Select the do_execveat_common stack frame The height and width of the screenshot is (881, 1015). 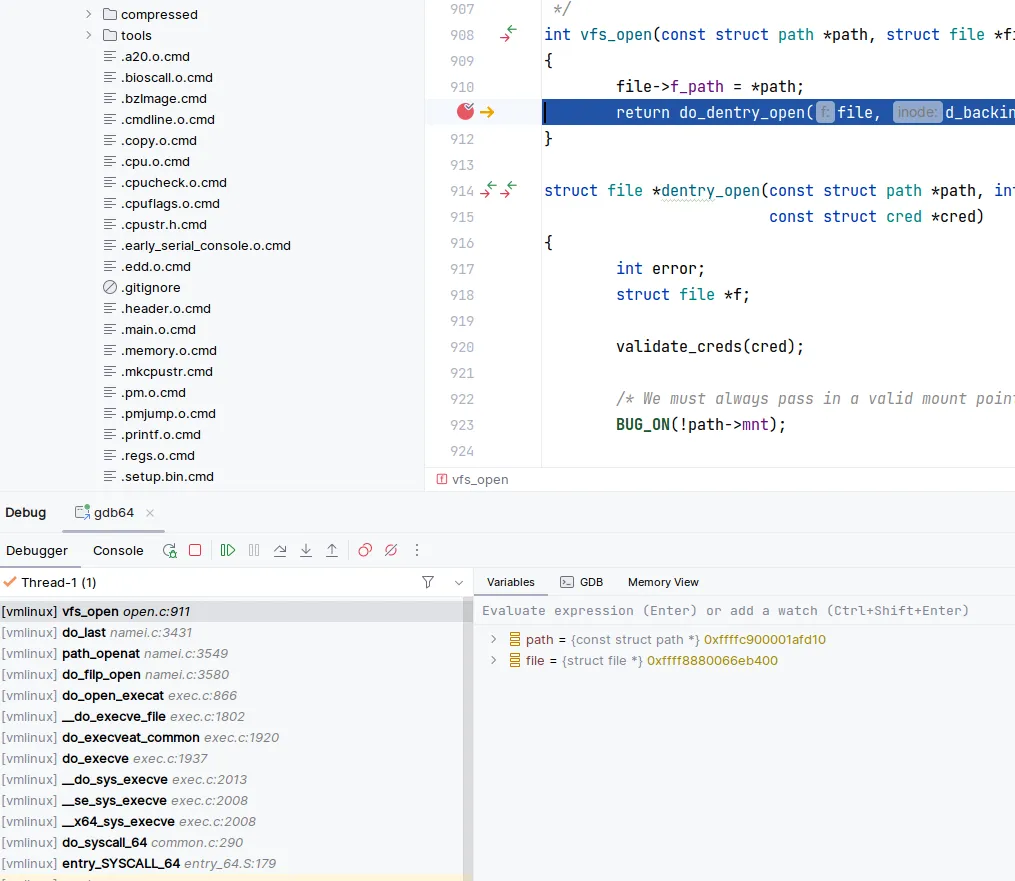231,737
